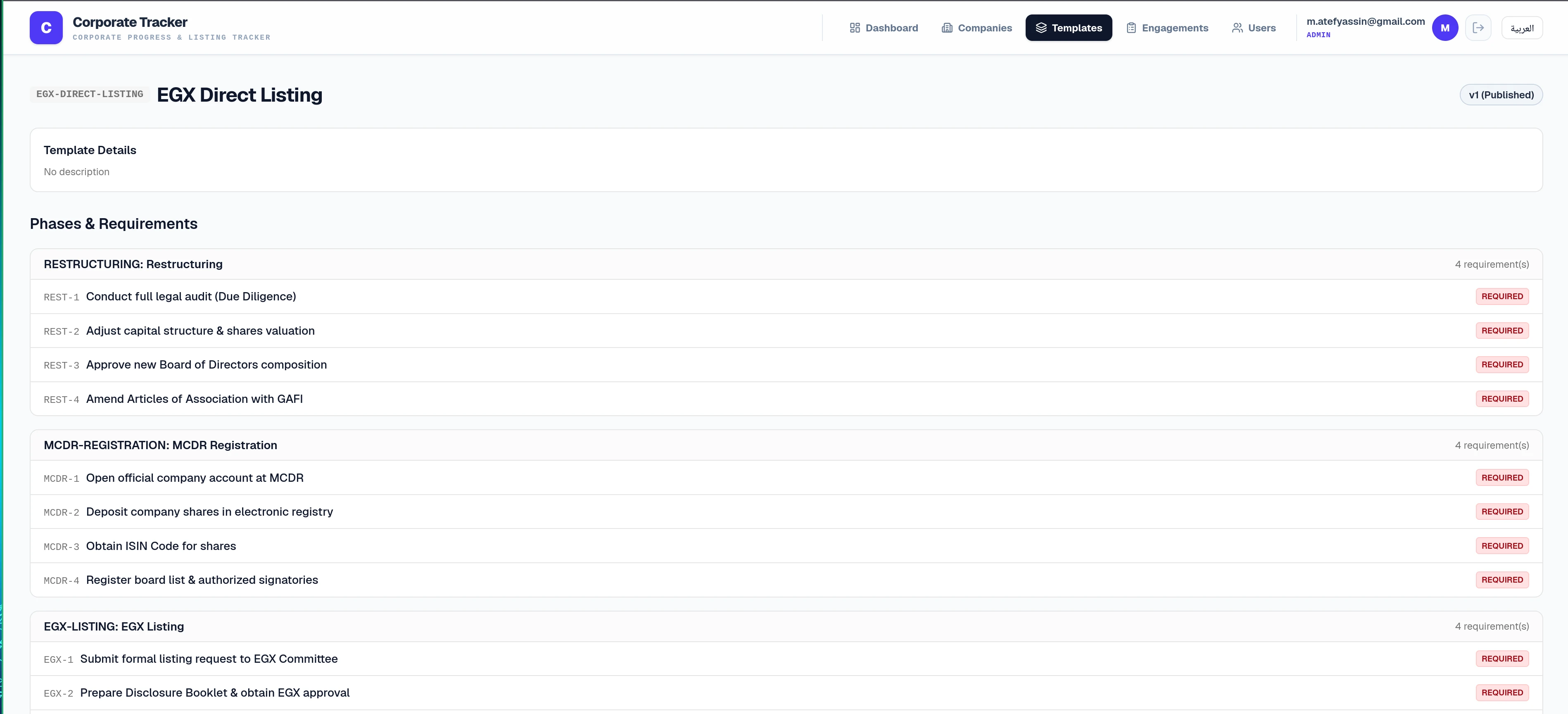This screenshot has height=714, width=1568.
Task: Select Prepare Disclosure Booklet & obtain EGX approval
Action: (x=786, y=693)
